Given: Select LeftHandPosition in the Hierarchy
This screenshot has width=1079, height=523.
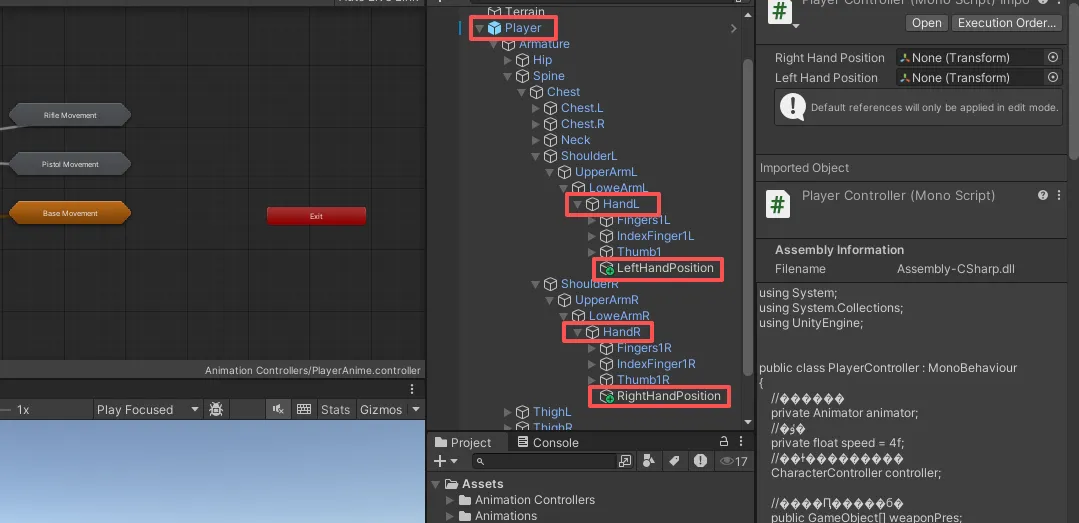Looking at the screenshot, I should click(x=665, y=268).
